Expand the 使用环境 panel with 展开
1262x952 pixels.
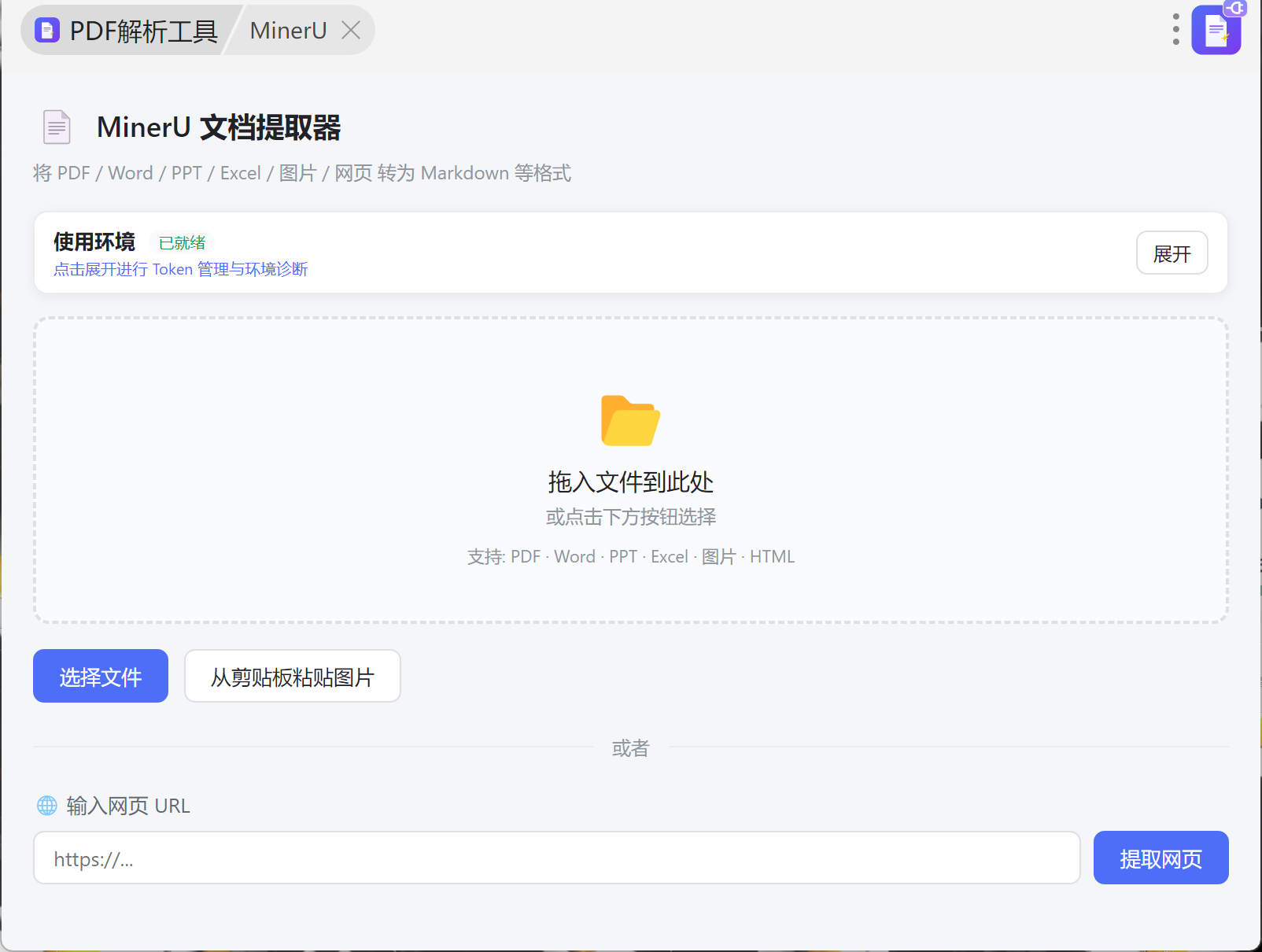click(1172, 253)
